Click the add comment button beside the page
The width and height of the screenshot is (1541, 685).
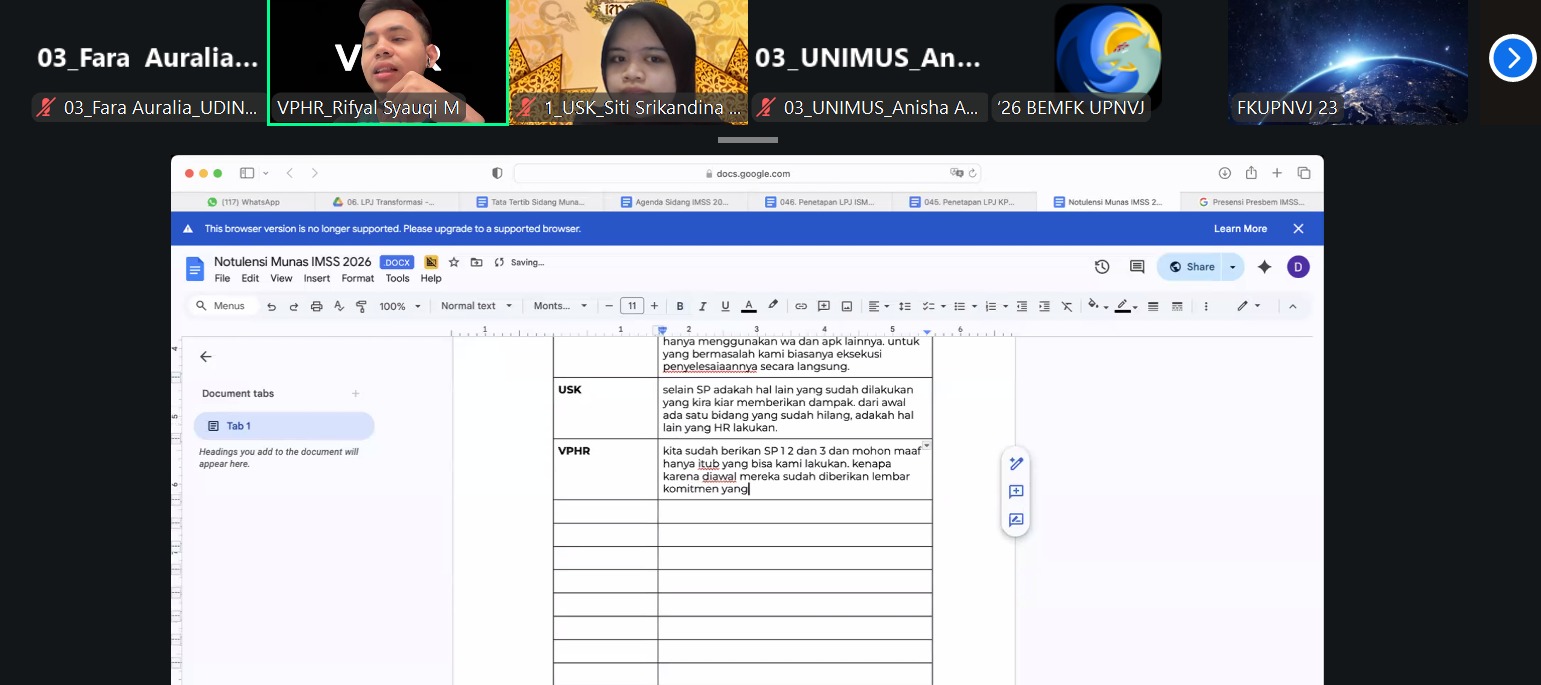click(x=1016, y=492)
